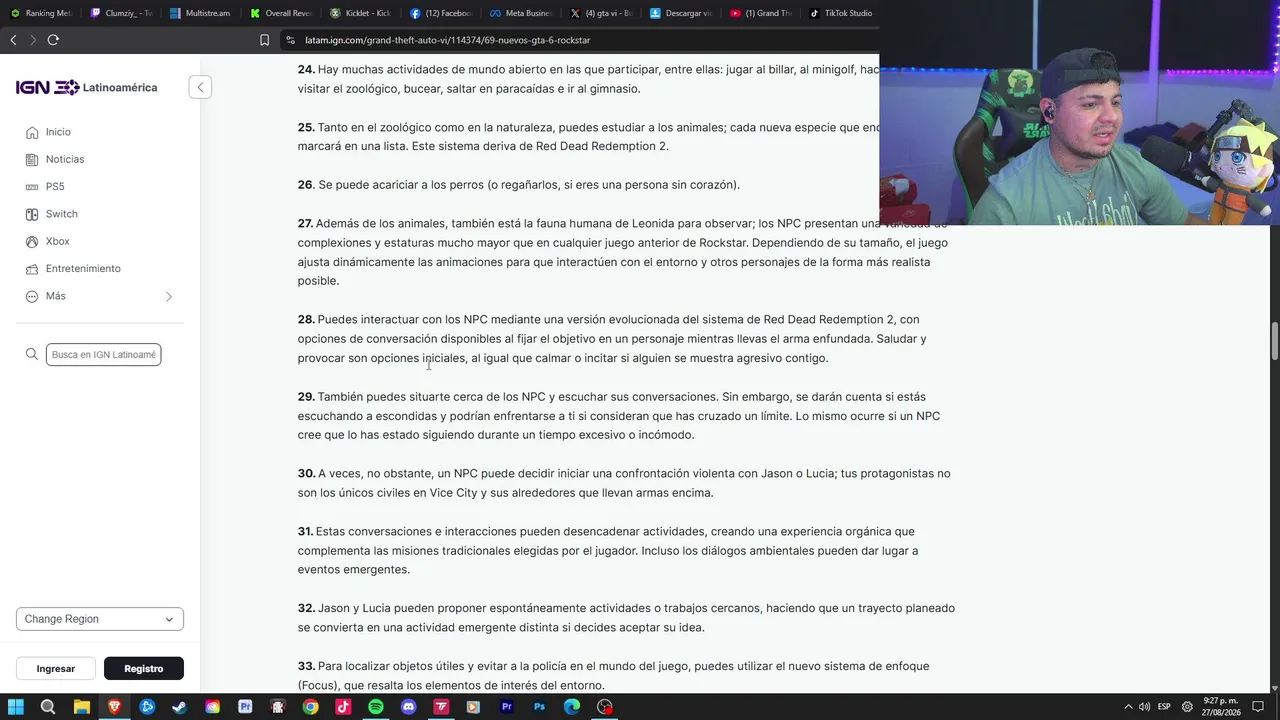This screenshot has width=1280, height=720.
Task: Open the Switch section link
Action: 62,214
